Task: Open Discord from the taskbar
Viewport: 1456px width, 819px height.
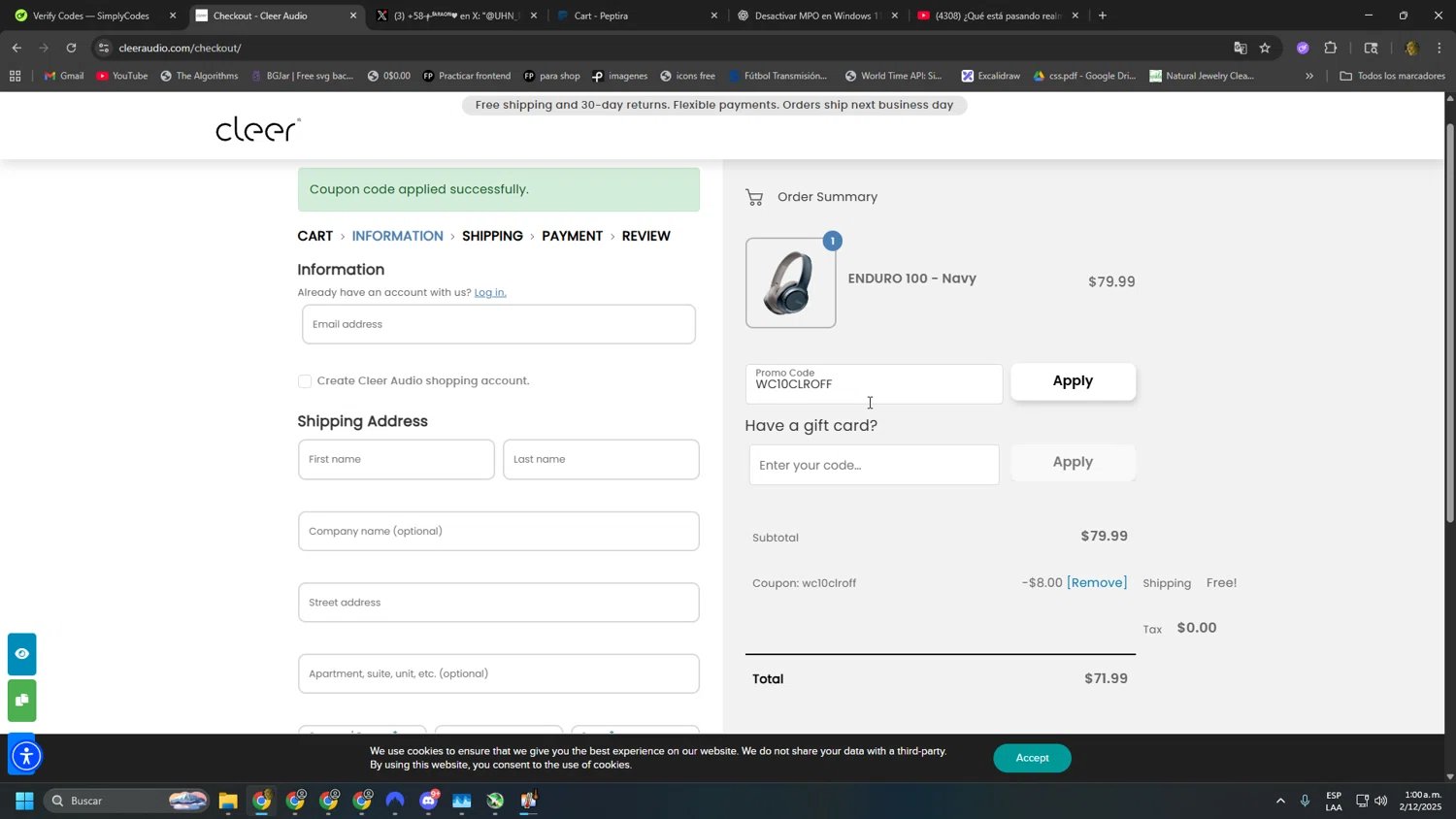Action: pyautogui.click(x=429, y=801)
